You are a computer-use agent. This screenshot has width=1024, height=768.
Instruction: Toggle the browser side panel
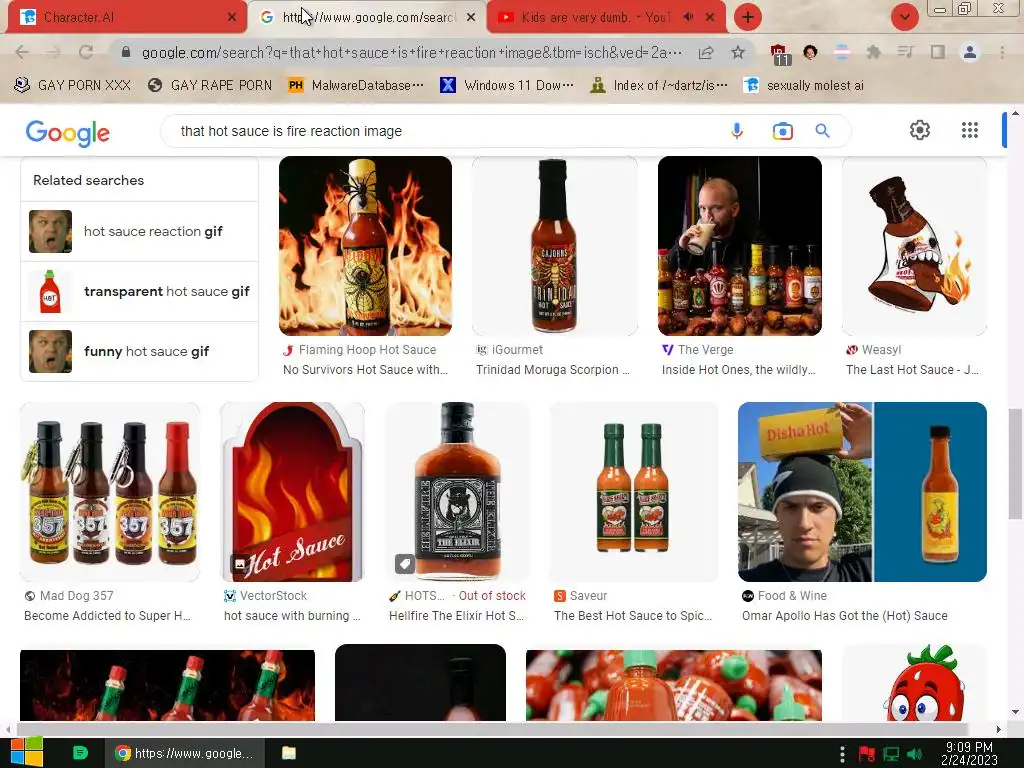(938, 52)
